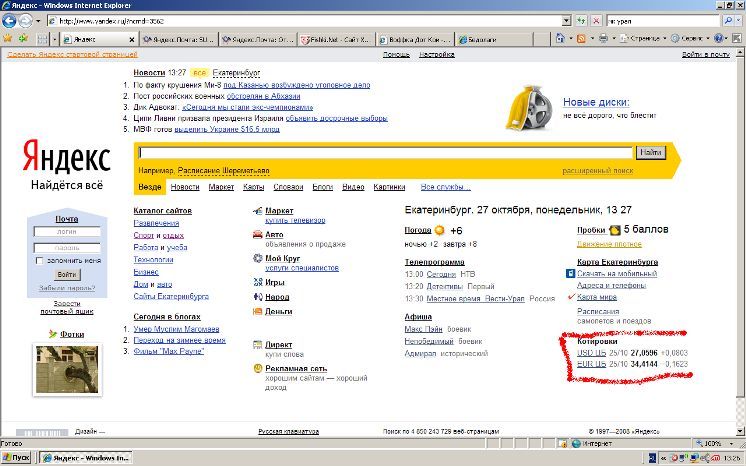Select the Видео search tab

tap(353, 187)
